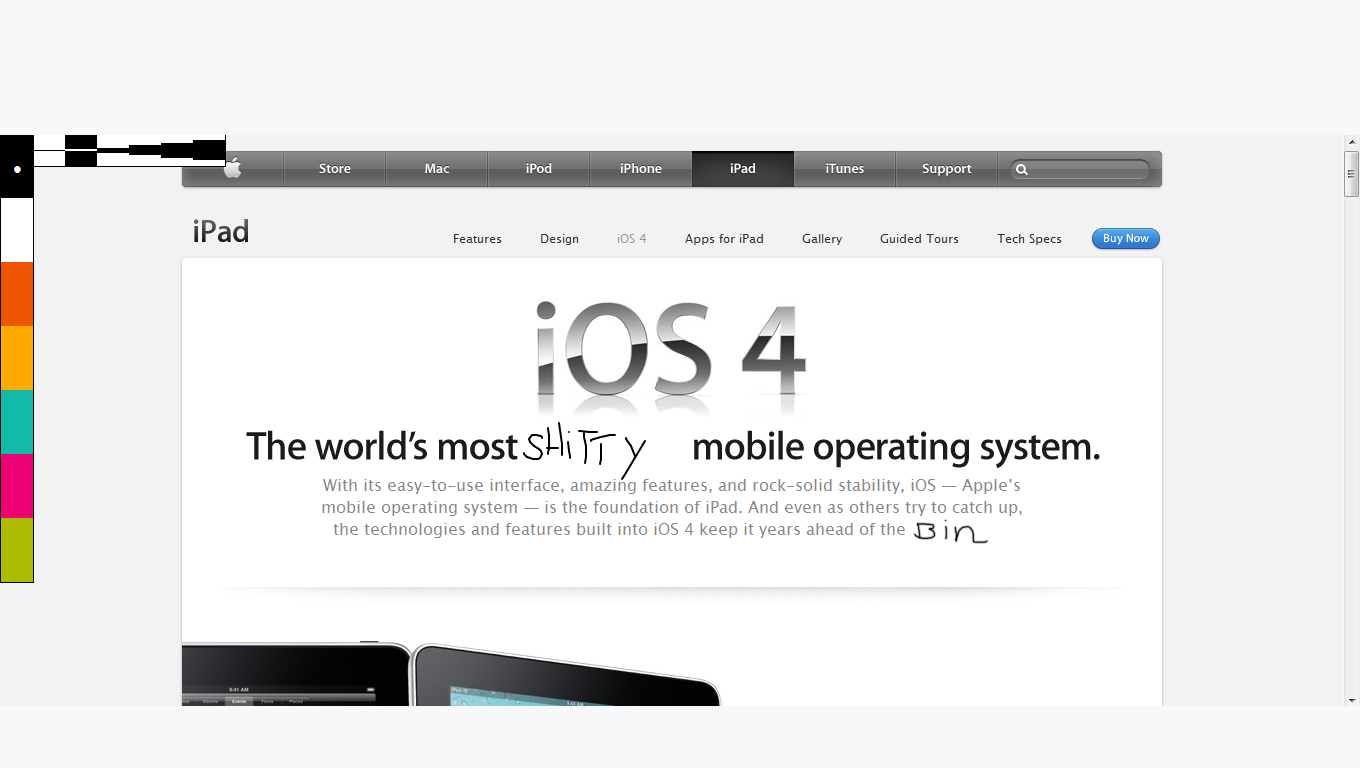This screenshot has width=1360, height=768.
Task: Open the Store tab
Action: tap(335, 169)
